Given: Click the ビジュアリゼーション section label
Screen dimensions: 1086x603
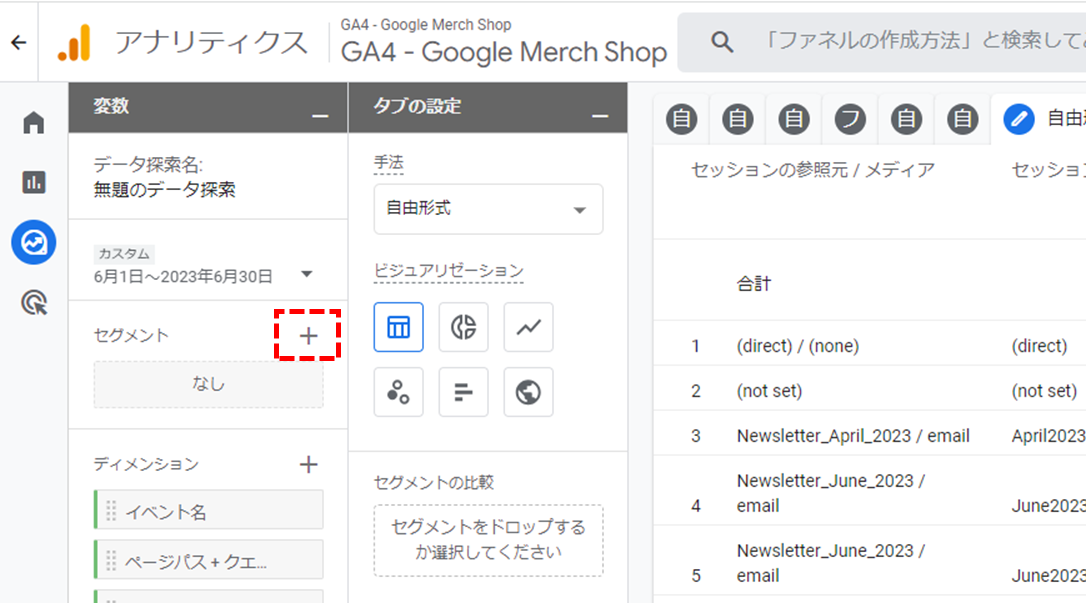Looking at the screenshot, I should click(x=448, y=270).
